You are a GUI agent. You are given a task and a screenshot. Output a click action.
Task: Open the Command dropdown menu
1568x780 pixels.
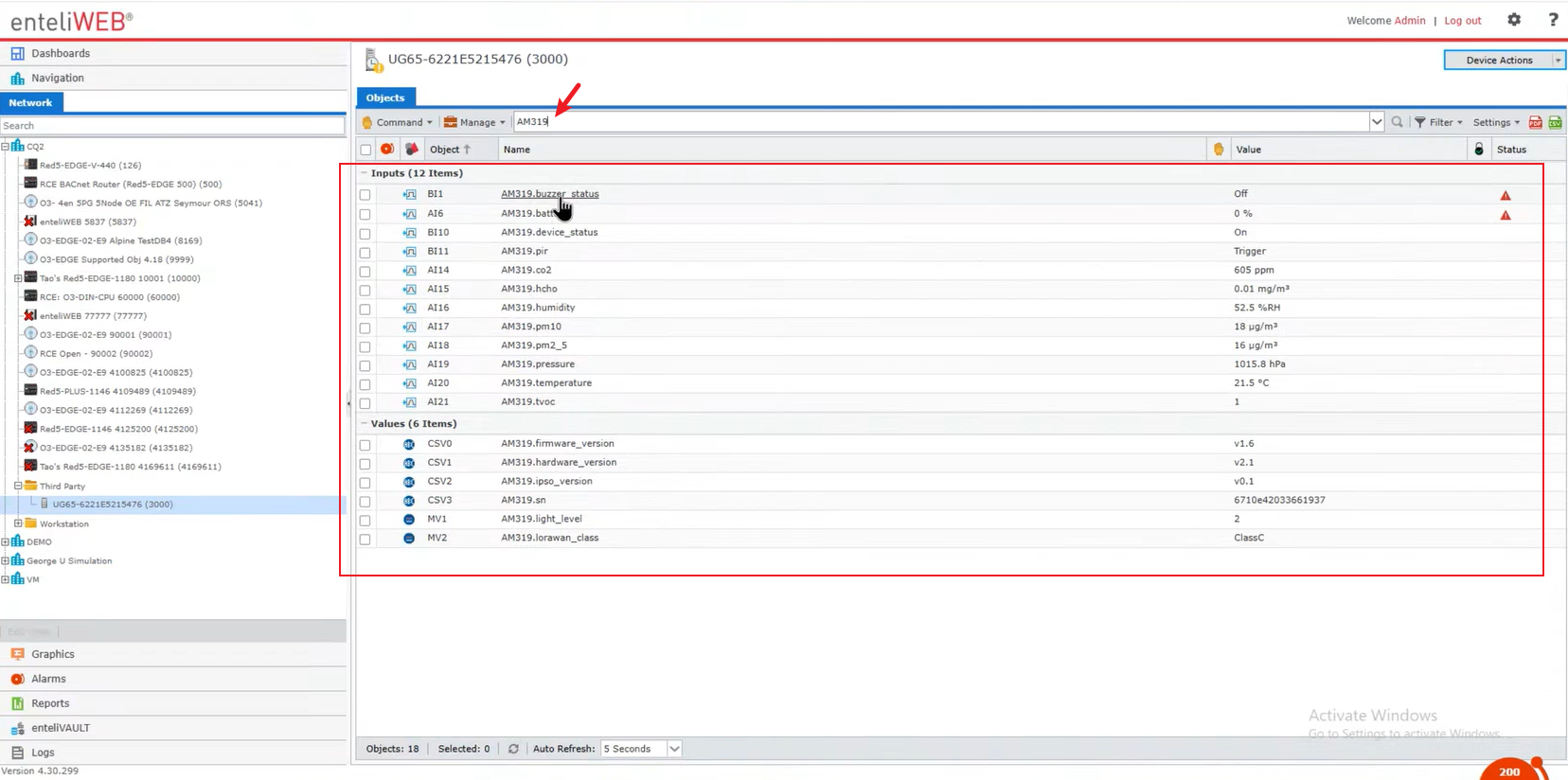398,122
